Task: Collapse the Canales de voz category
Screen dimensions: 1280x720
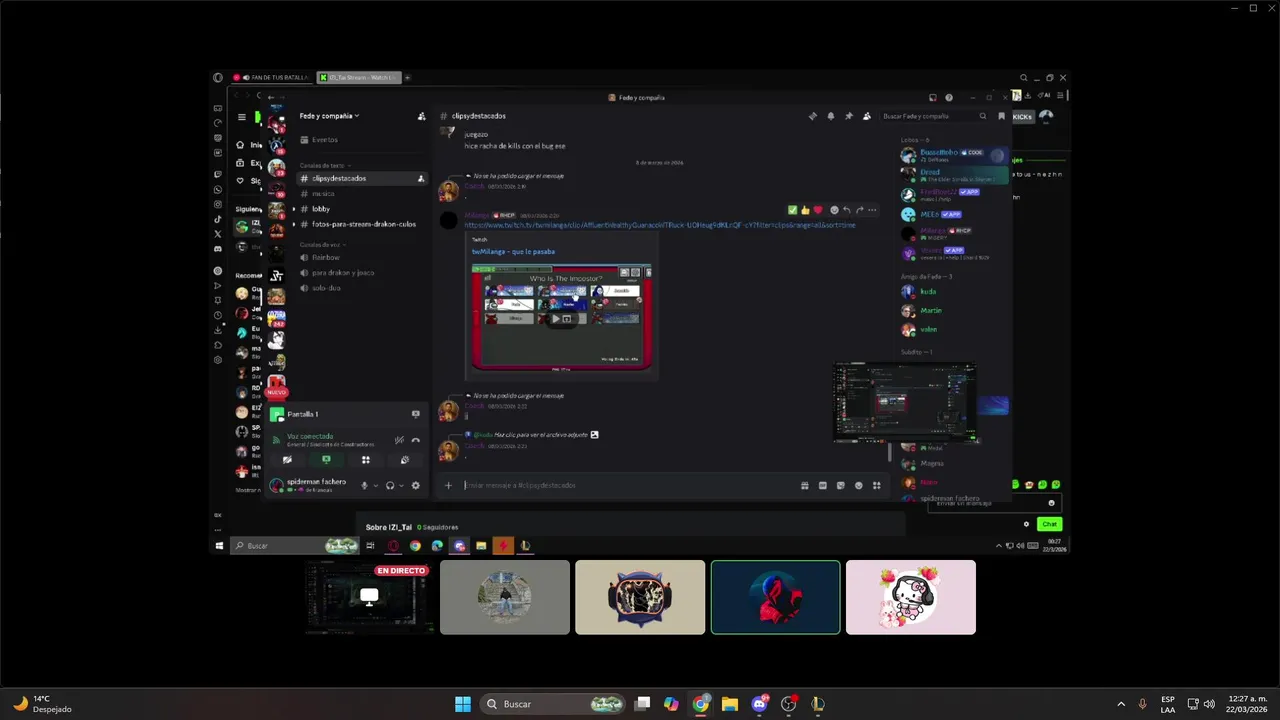Action: click(x=322, y=244)
